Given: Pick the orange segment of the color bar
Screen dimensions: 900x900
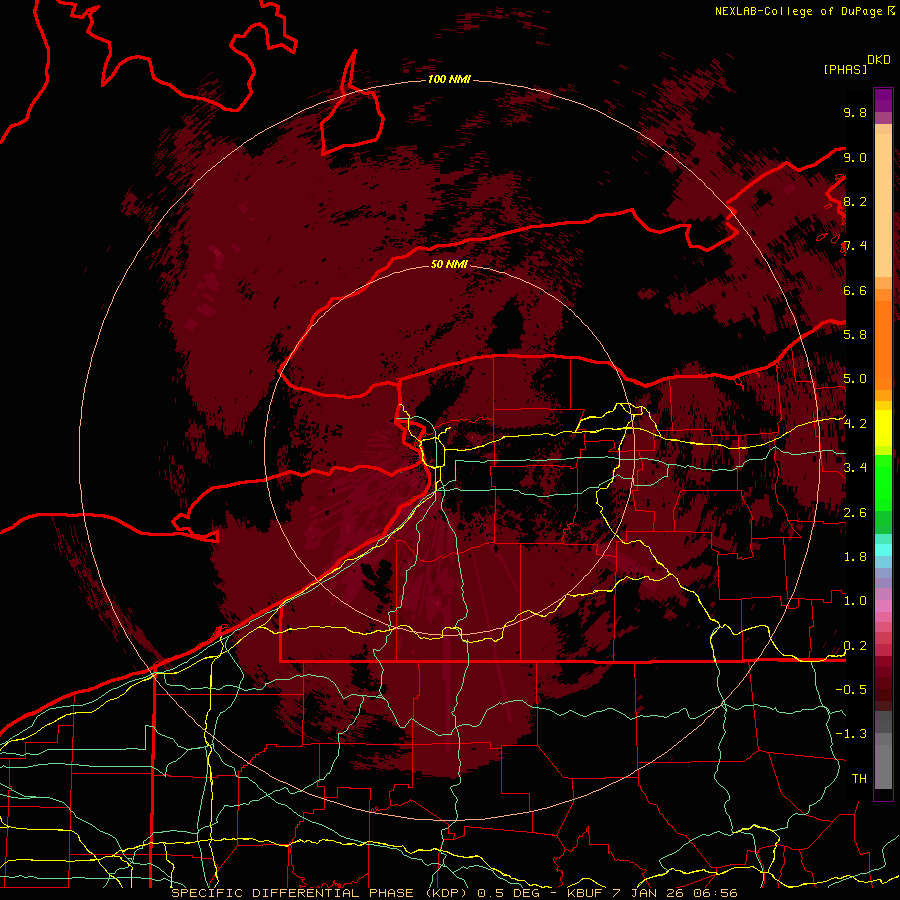Looking at the screenshot, I should click(883, 344).
